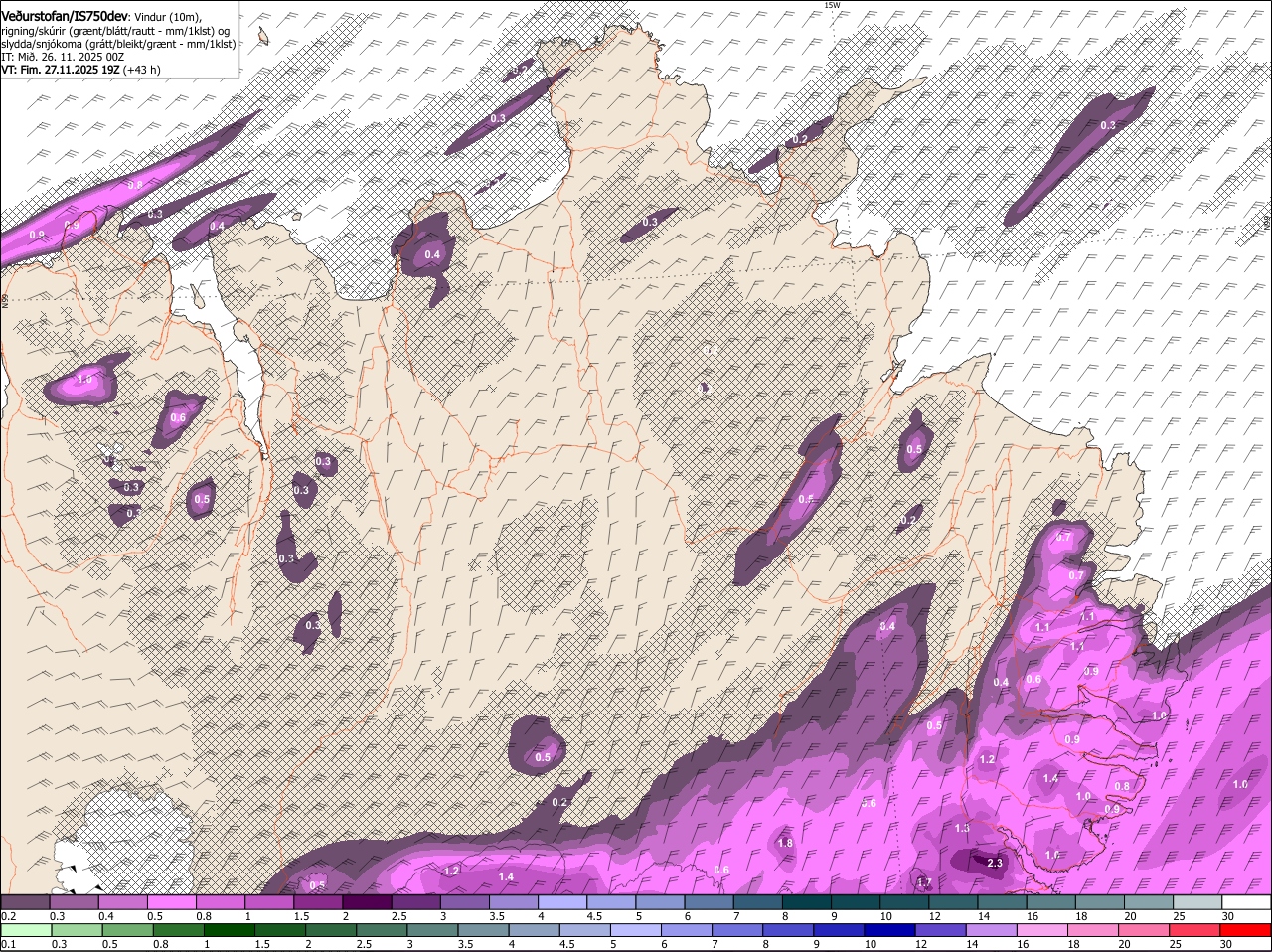This screenshot has height=952, width=1272.
Task: Pick top legend swatch between 12 and 14
Action: pos(954,901)
